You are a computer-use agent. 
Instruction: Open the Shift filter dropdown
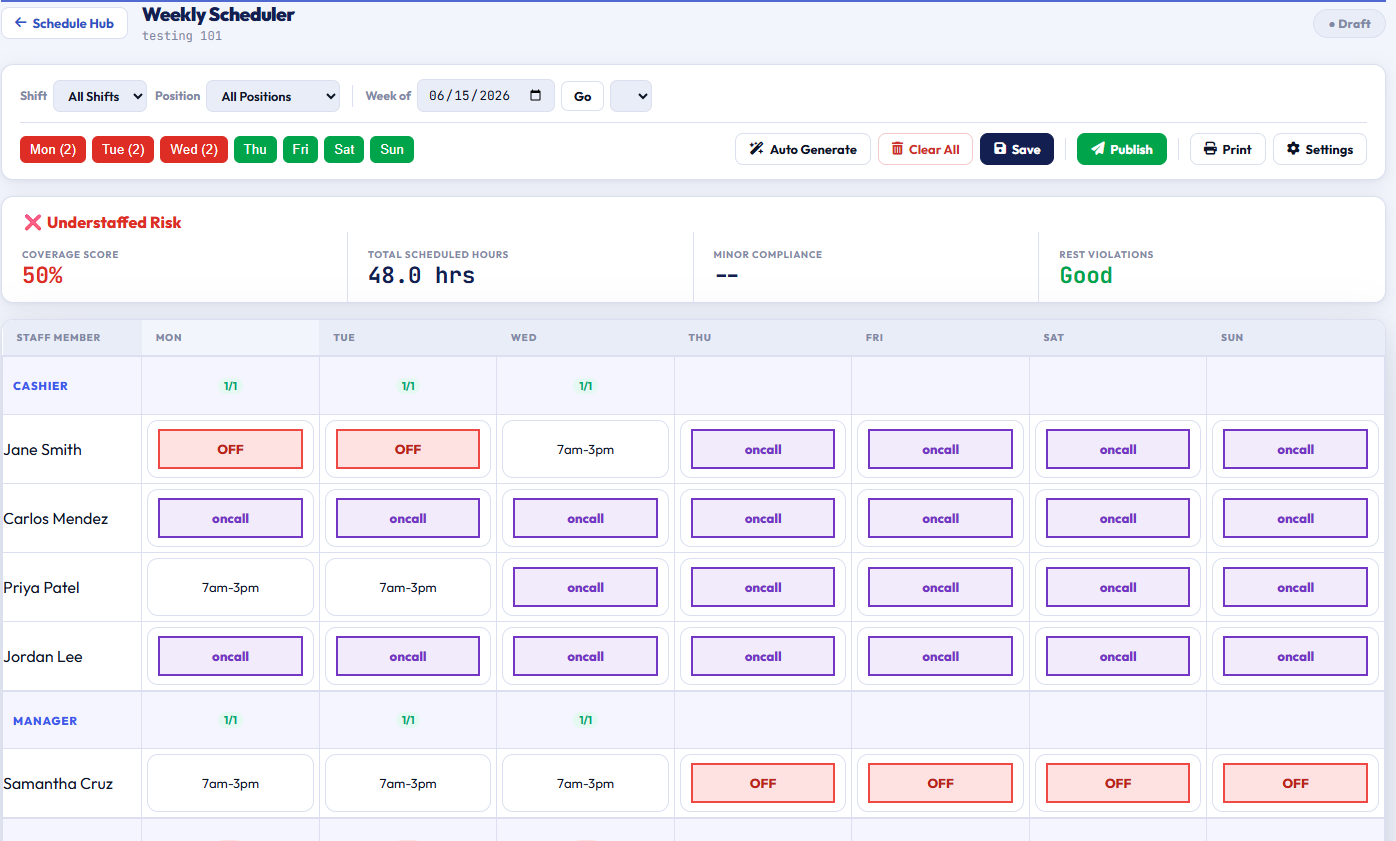(100, 96)
